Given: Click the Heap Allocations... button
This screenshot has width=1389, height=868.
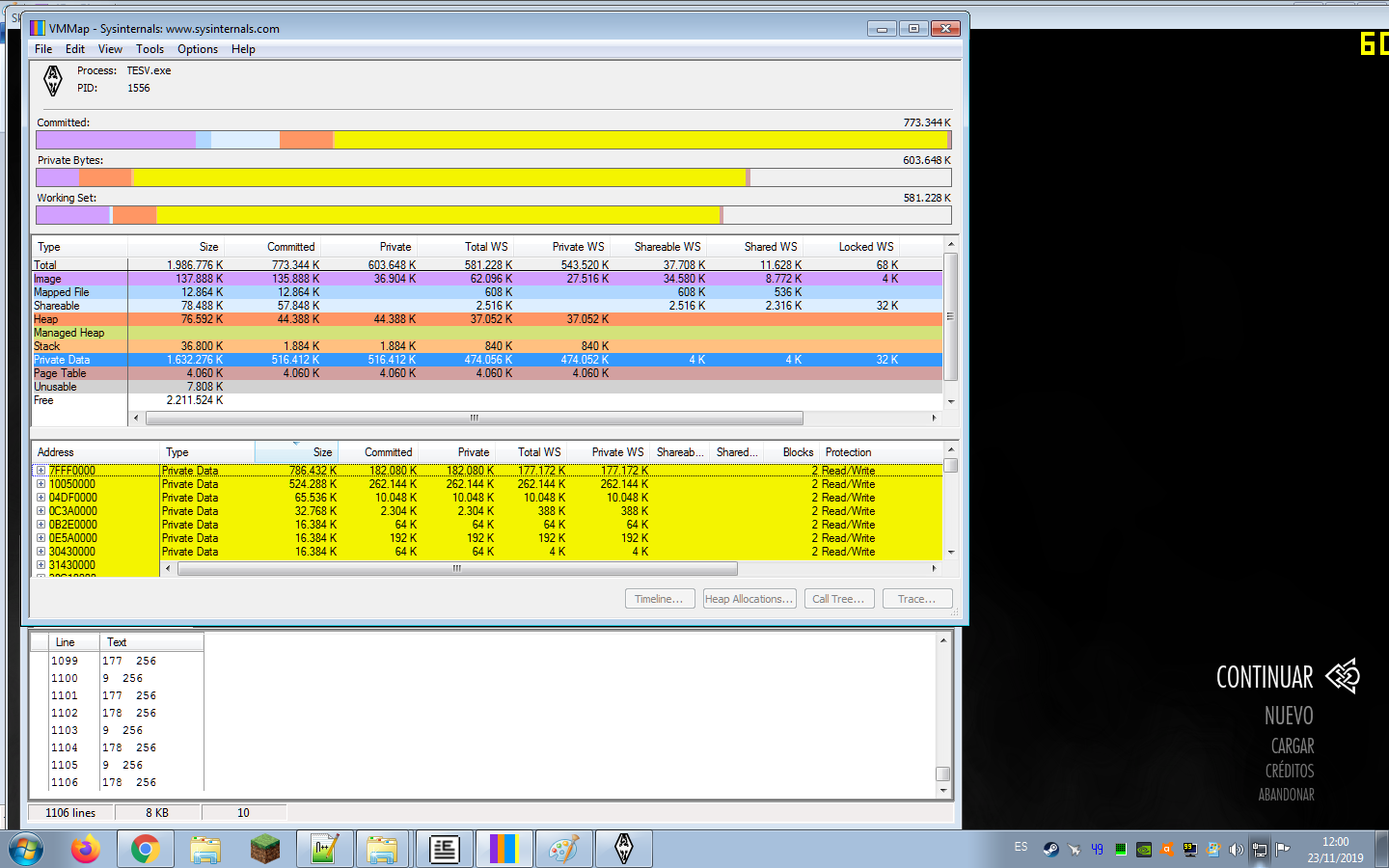Looking at the screenshot, I should pyautogui.click(x=749, y=599).
